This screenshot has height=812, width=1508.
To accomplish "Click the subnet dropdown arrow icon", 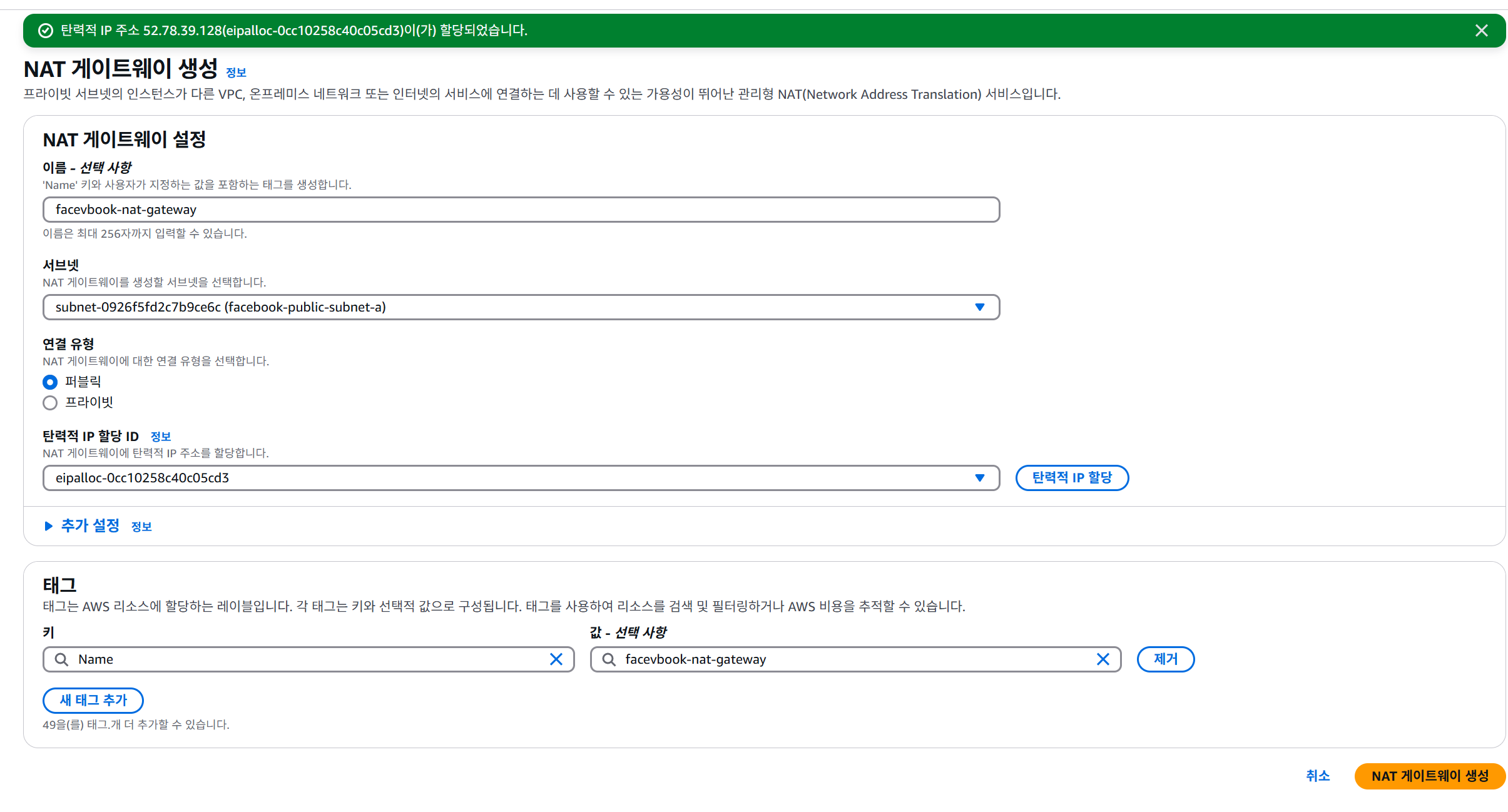I will 979,307.
